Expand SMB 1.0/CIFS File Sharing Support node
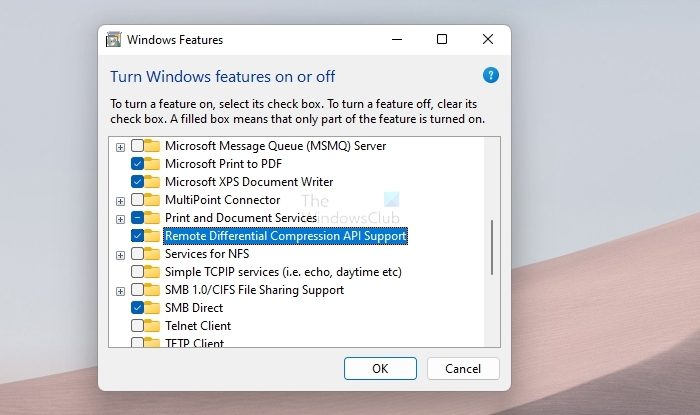This screenshot has height=415, width=700. pyautogui.click(x=120, y=291)
